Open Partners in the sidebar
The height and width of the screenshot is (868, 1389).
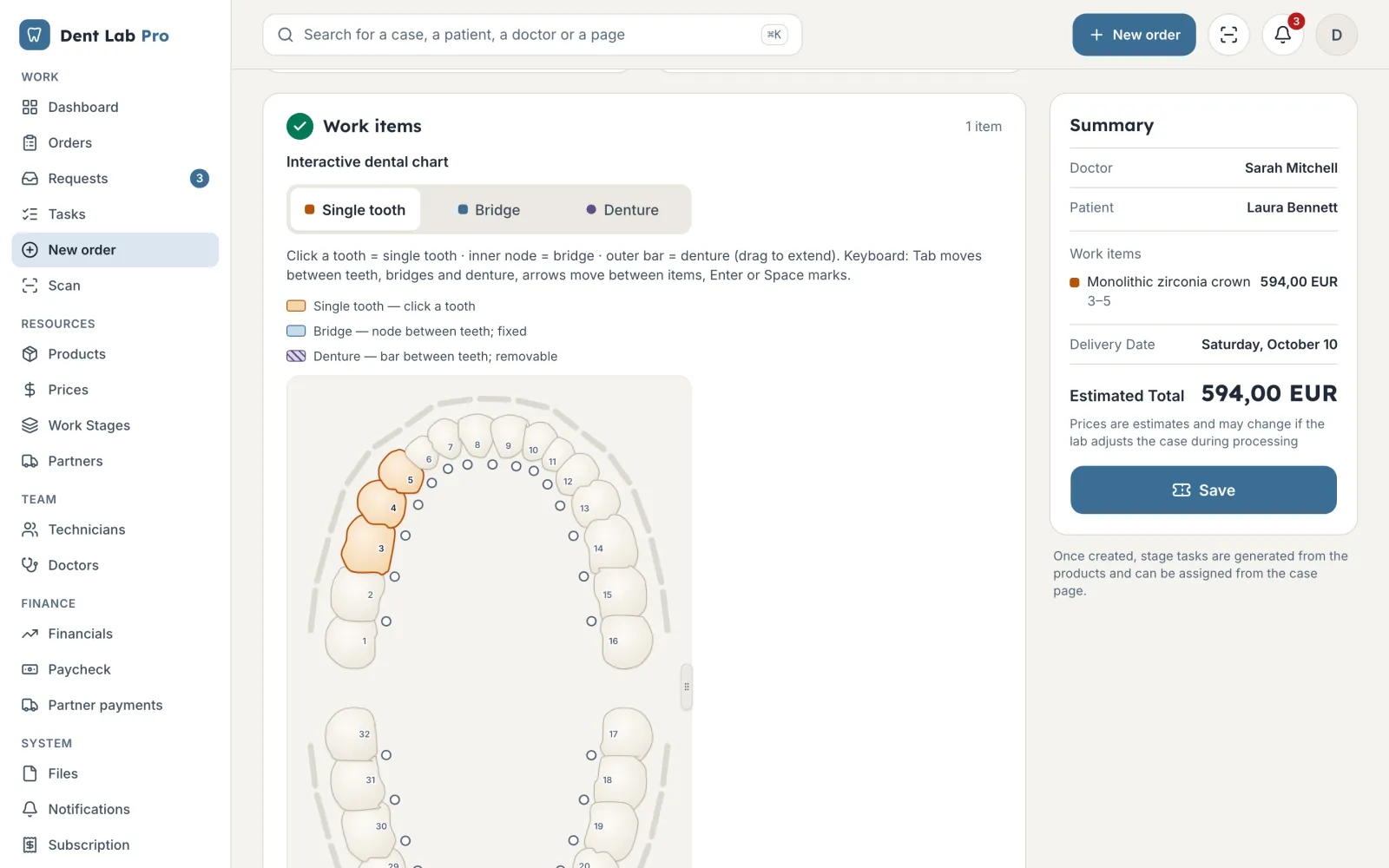pyautogui.click(x=115, y=461)
